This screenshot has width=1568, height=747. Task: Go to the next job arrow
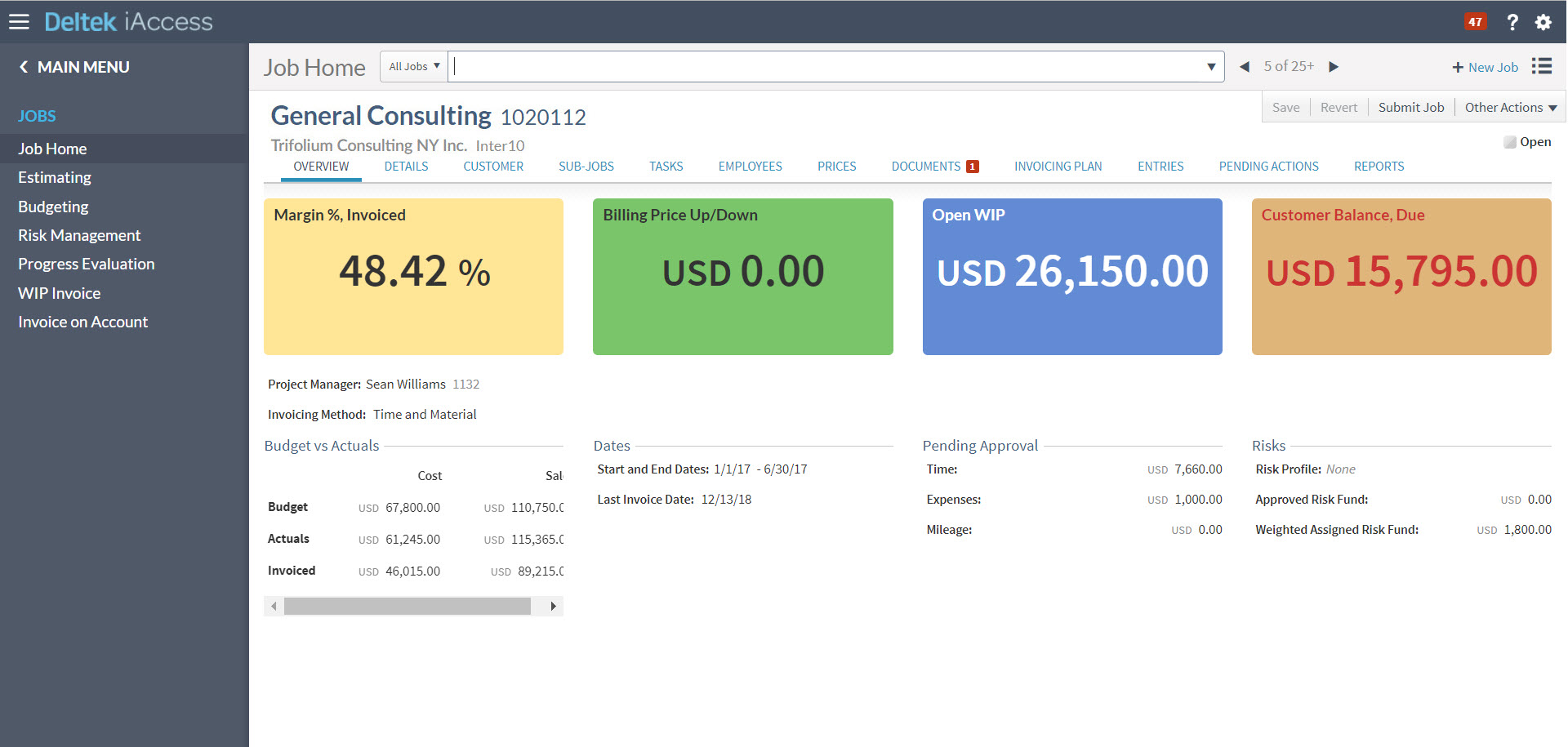tap(1334, 67)
